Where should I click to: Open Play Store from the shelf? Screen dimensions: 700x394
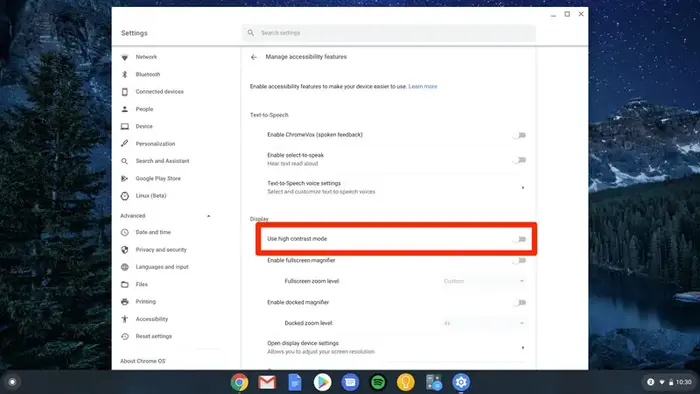click(322, 382)
